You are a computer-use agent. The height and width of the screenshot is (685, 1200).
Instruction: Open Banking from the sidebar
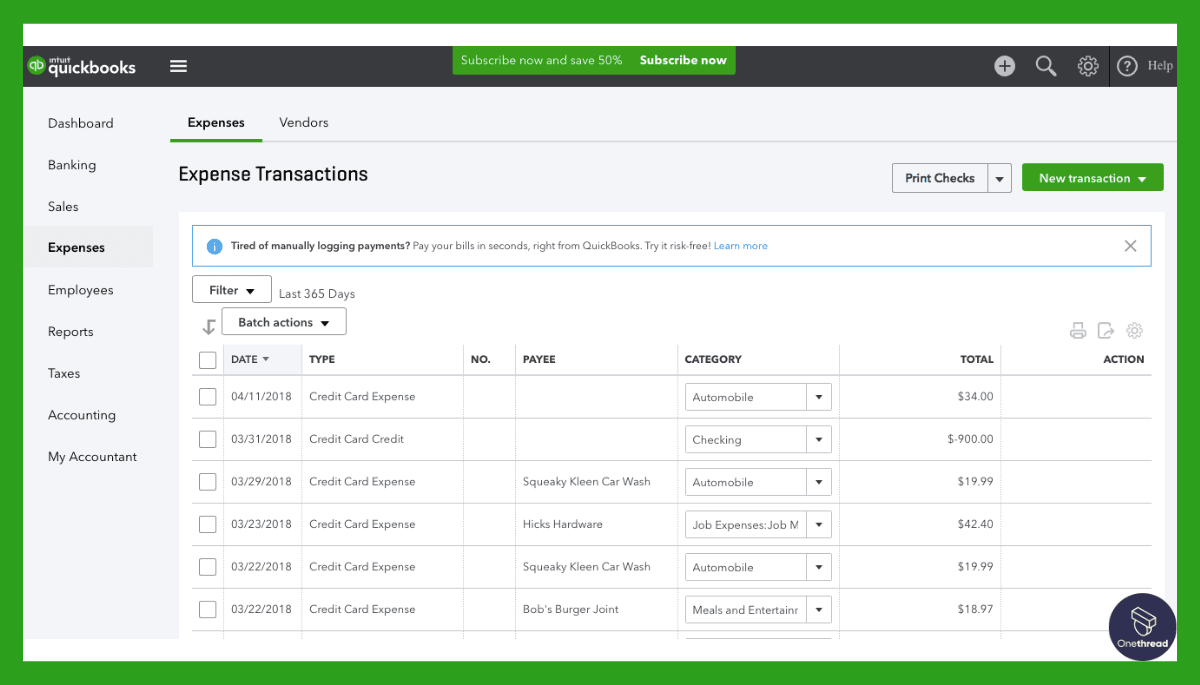click(72, 165)
